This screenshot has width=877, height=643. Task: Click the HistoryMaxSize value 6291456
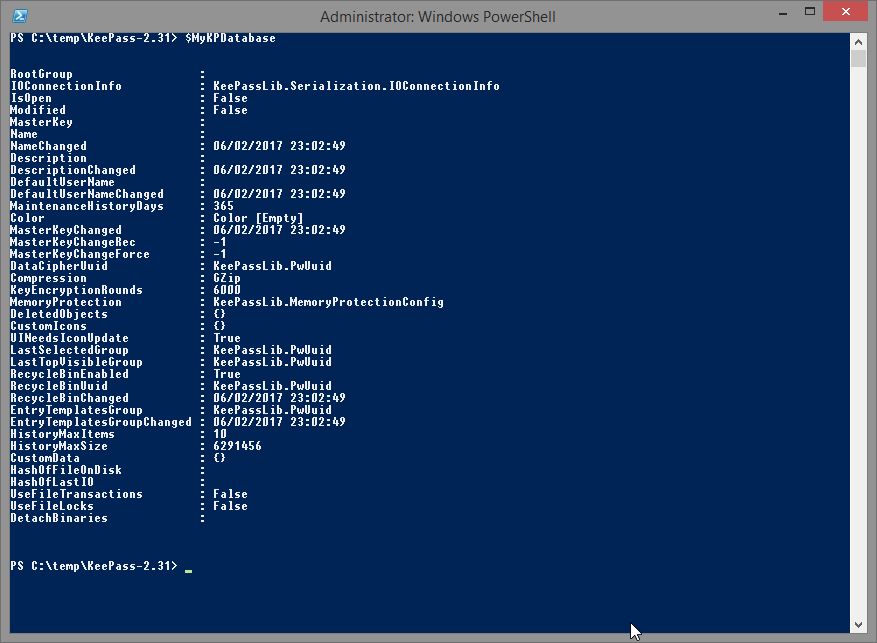(x=237, y=446)
